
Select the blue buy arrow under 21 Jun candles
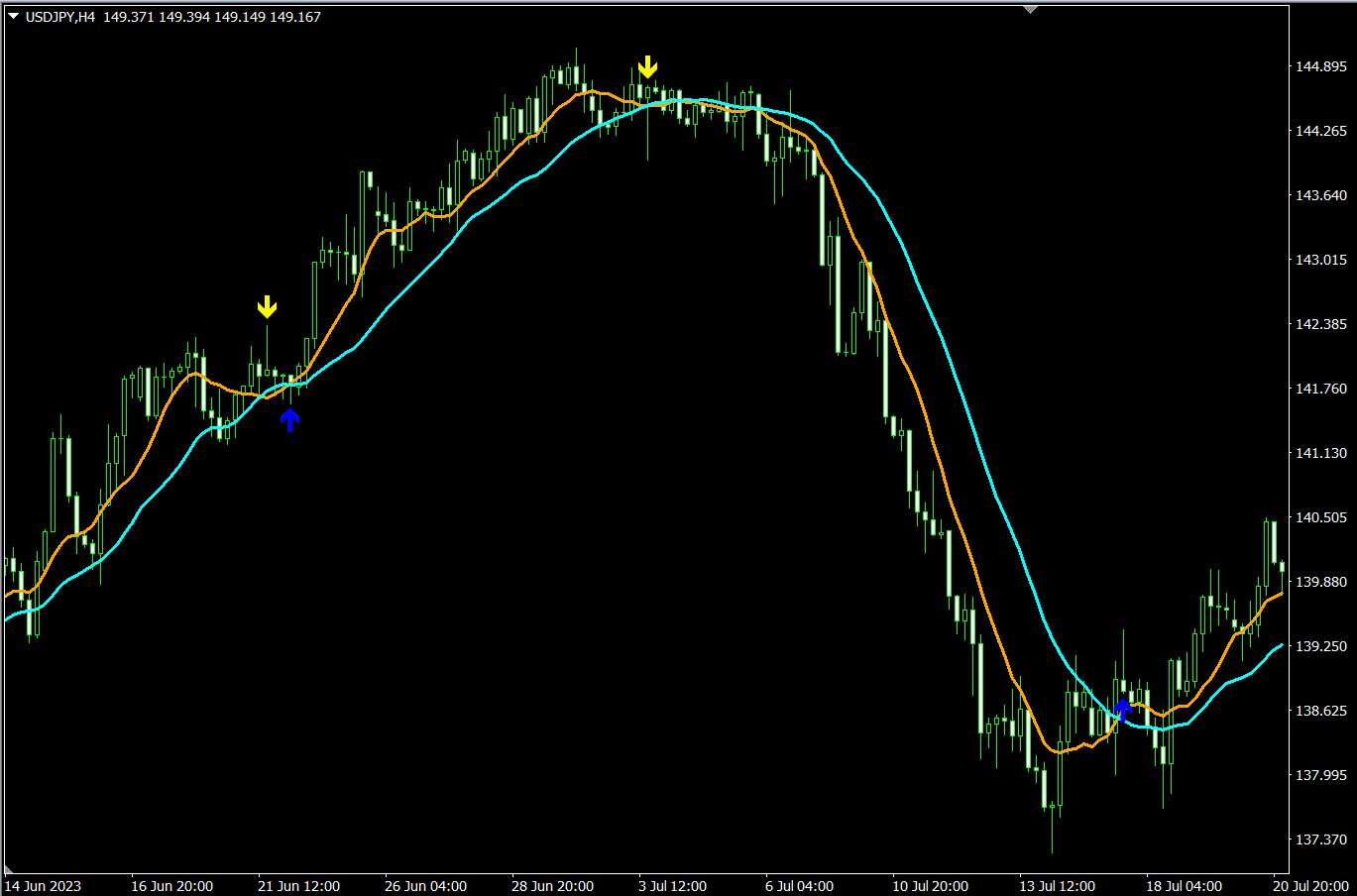tap(289, 419)
